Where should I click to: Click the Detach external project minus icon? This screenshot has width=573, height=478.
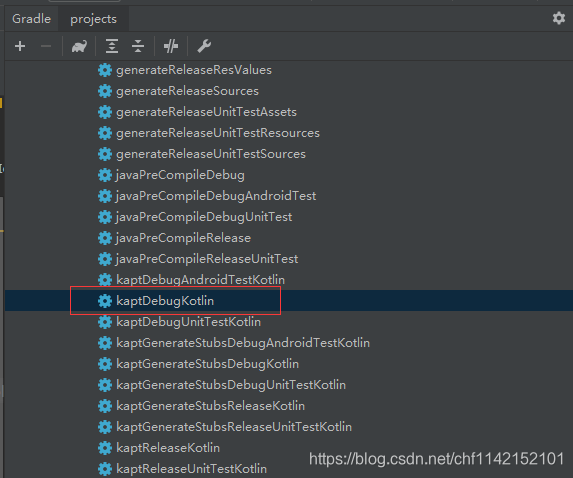click(x=46, y=46)
